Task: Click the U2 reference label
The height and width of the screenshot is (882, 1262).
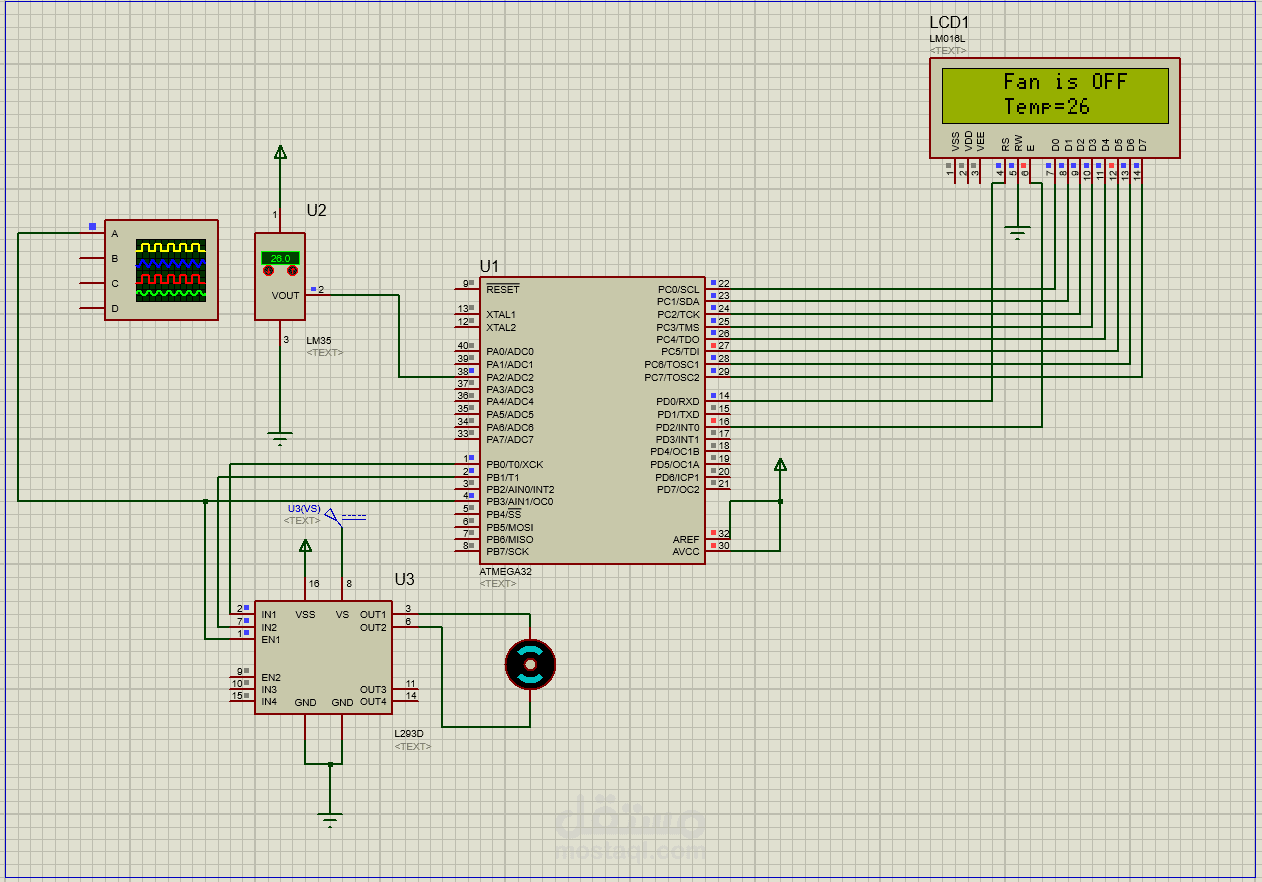Action: coord(316,210)
